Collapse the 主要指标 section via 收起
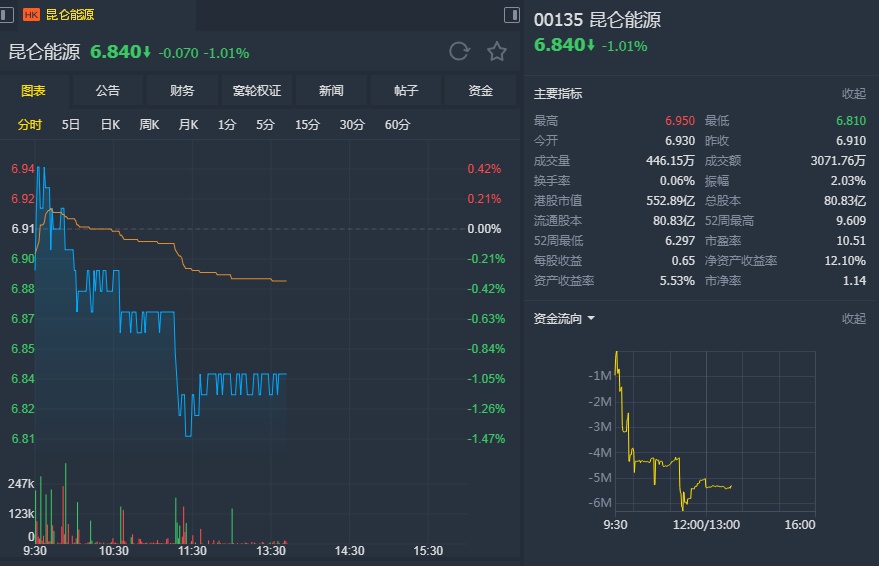Viewport: 879px width, 566px height. pyautogui.click(x=853, y=94)
